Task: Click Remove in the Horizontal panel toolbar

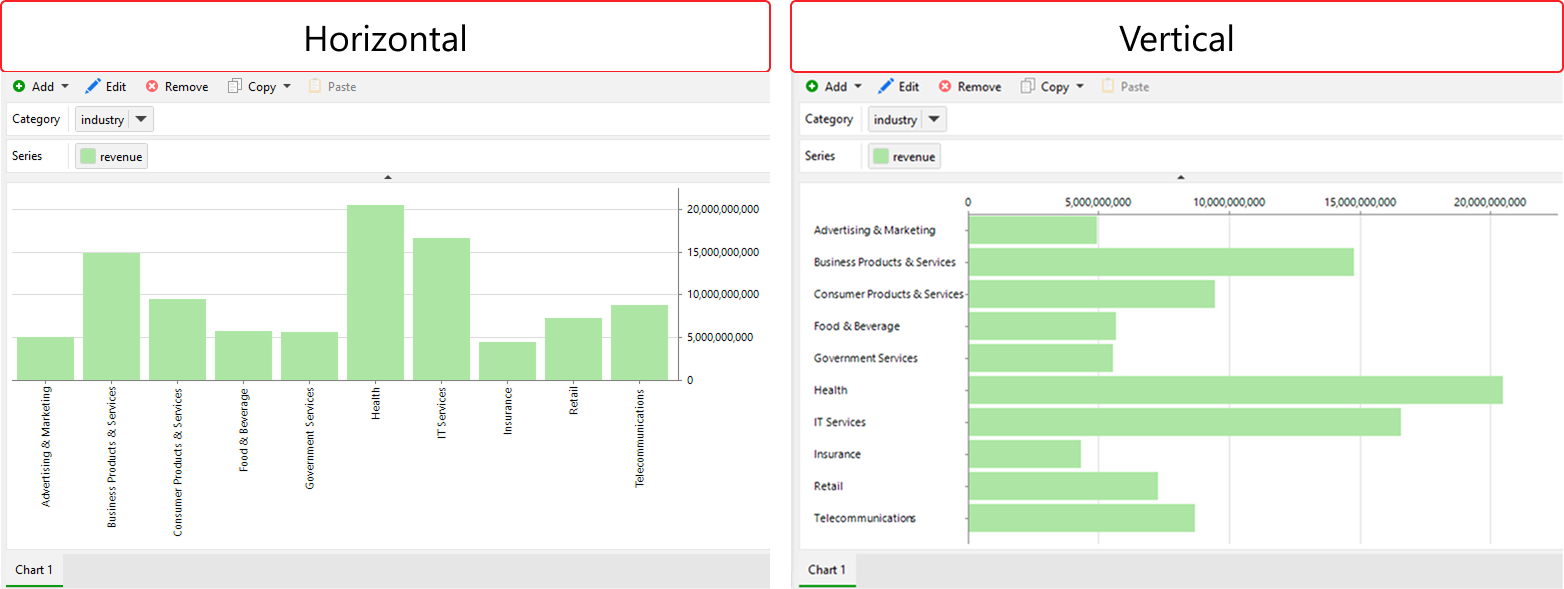Action: click(x=177, y=87)
